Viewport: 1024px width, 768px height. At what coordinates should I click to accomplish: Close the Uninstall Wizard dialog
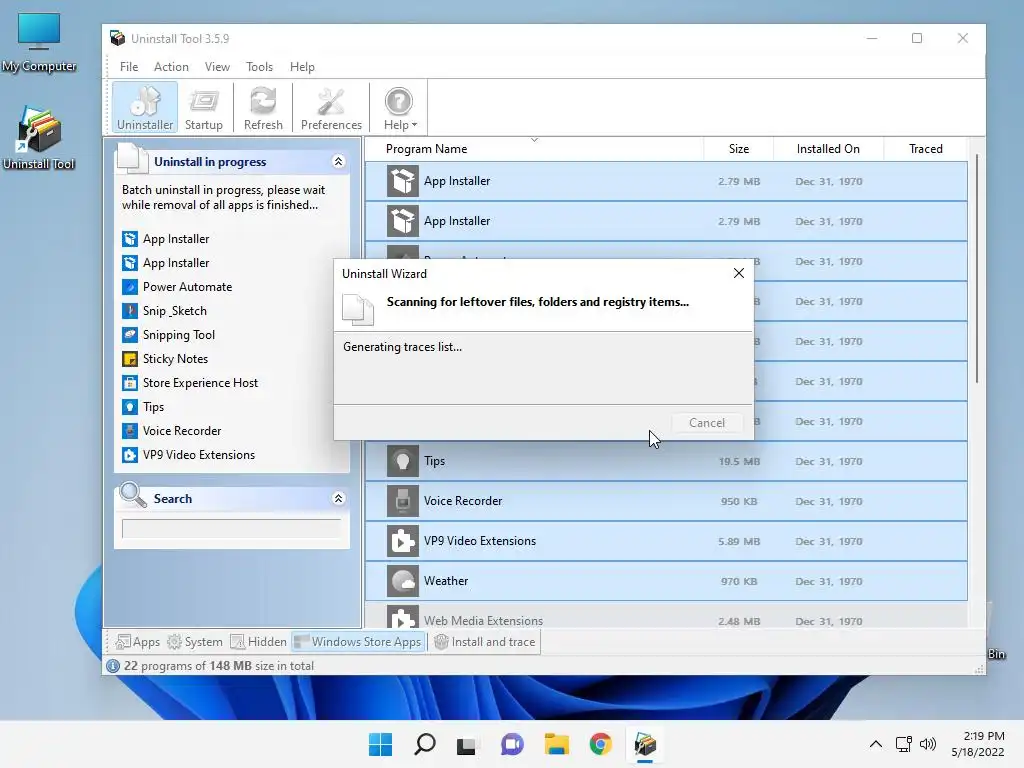click(739, 273)
